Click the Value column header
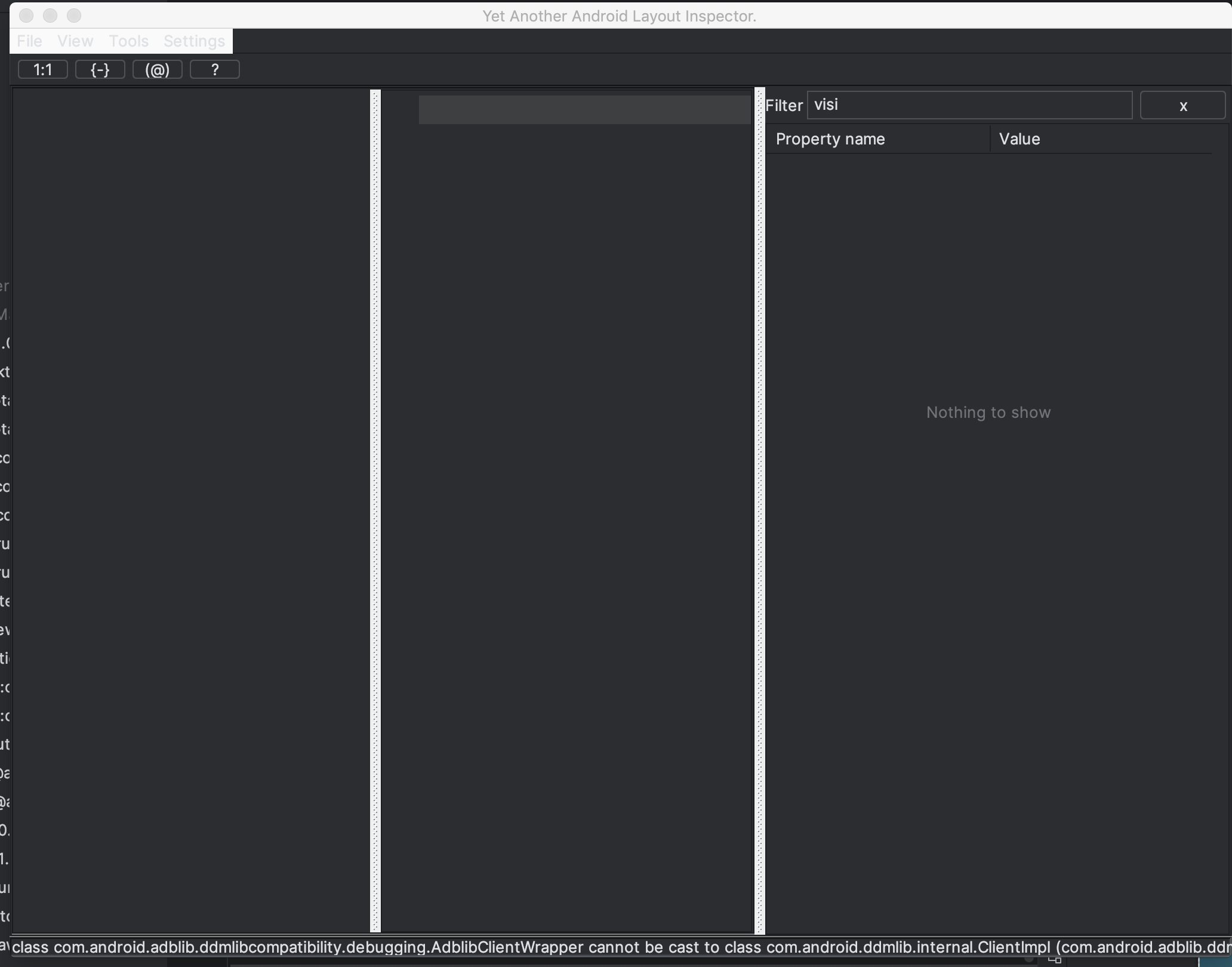Image resolution: width=1232 pixels, height=967 pixels. 1019,139
